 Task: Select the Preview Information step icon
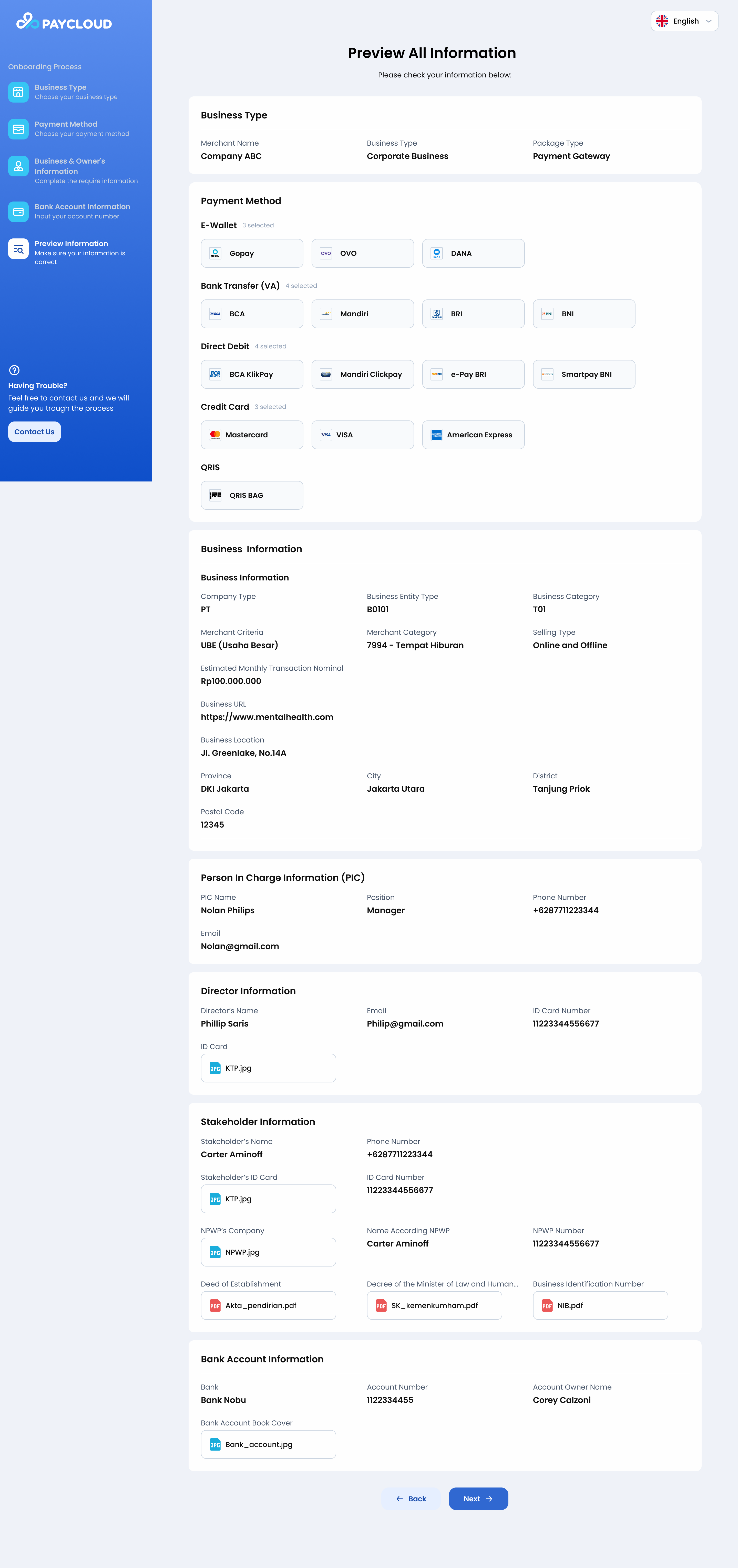click(18, 249)
